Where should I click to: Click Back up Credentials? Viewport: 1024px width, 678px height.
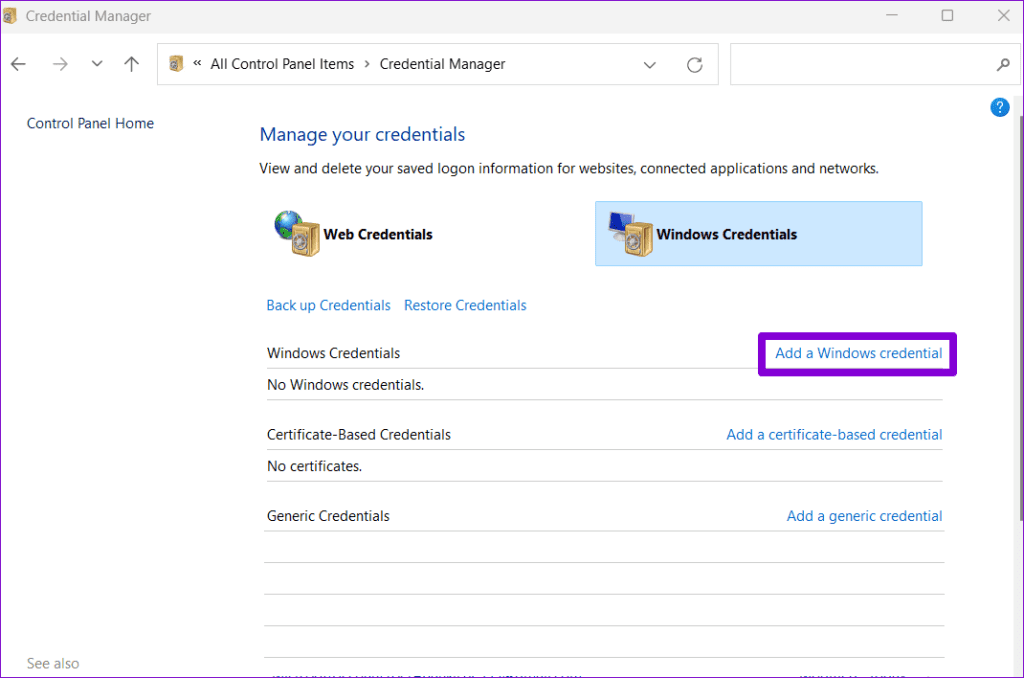pyautogui.click(x=328, y=305)
